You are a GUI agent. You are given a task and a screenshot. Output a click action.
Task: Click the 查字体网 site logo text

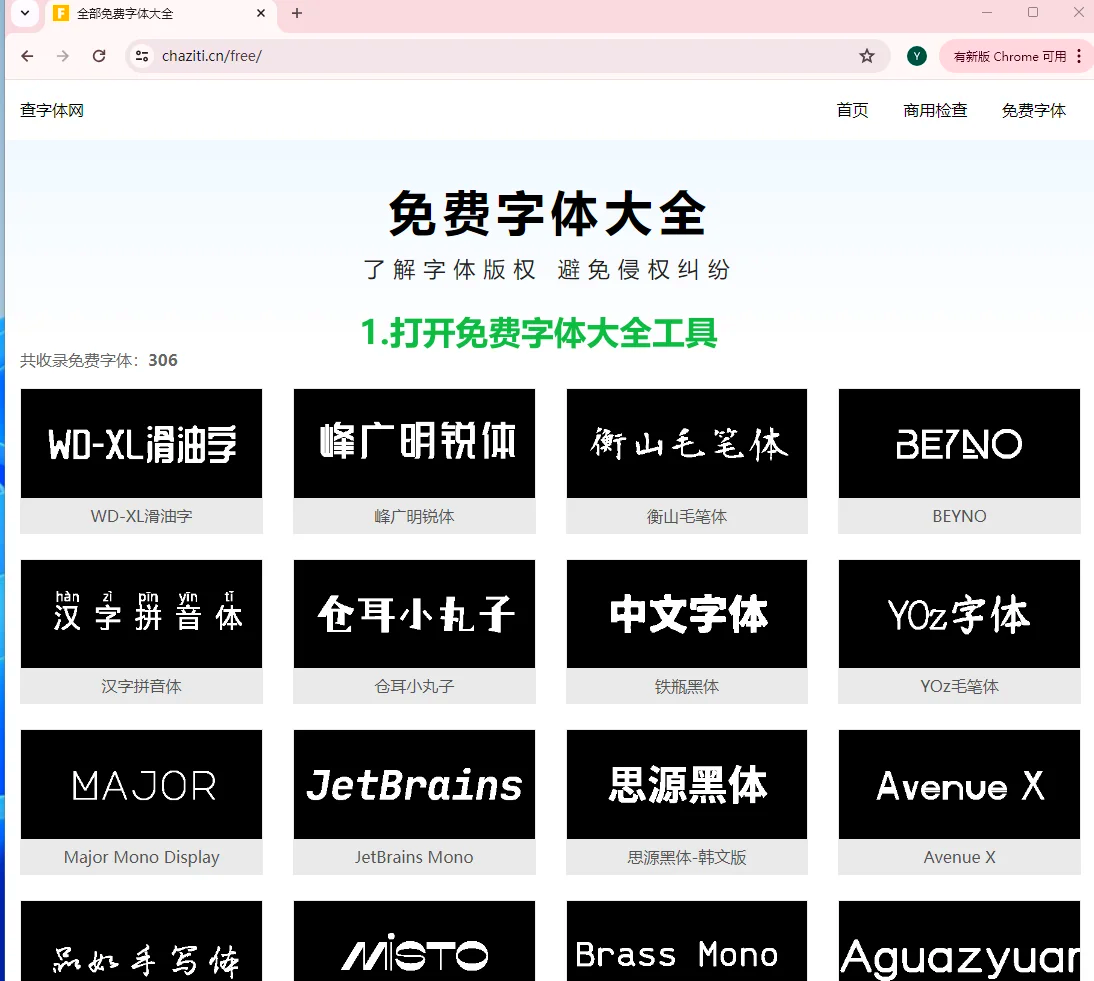pyautogui.click(x=50, y=110)
